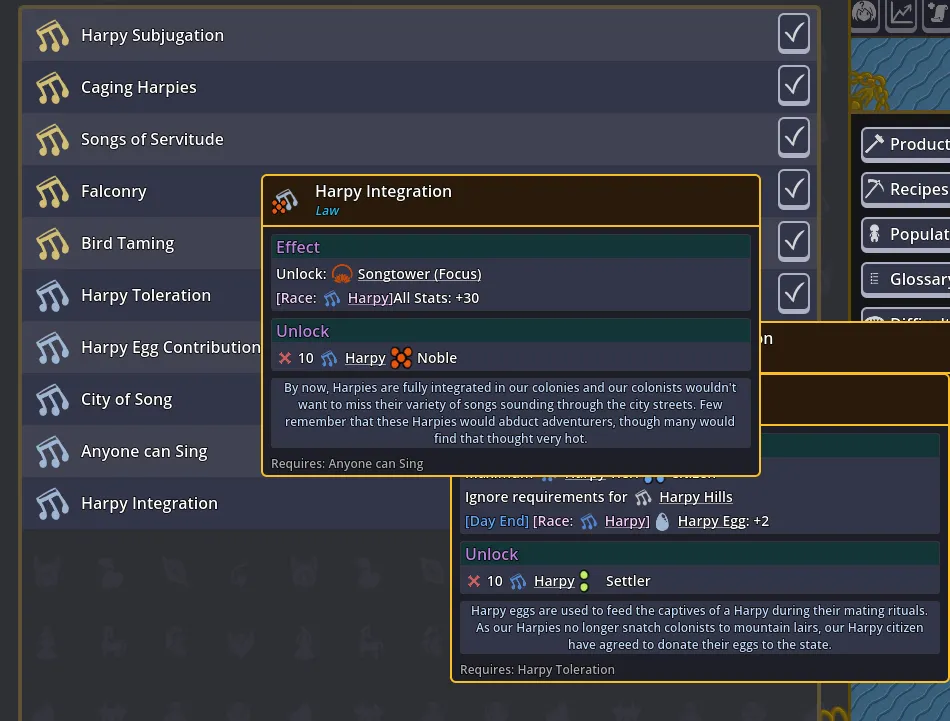Click the Harpy Integration tooltip header icon

[285, 201]
